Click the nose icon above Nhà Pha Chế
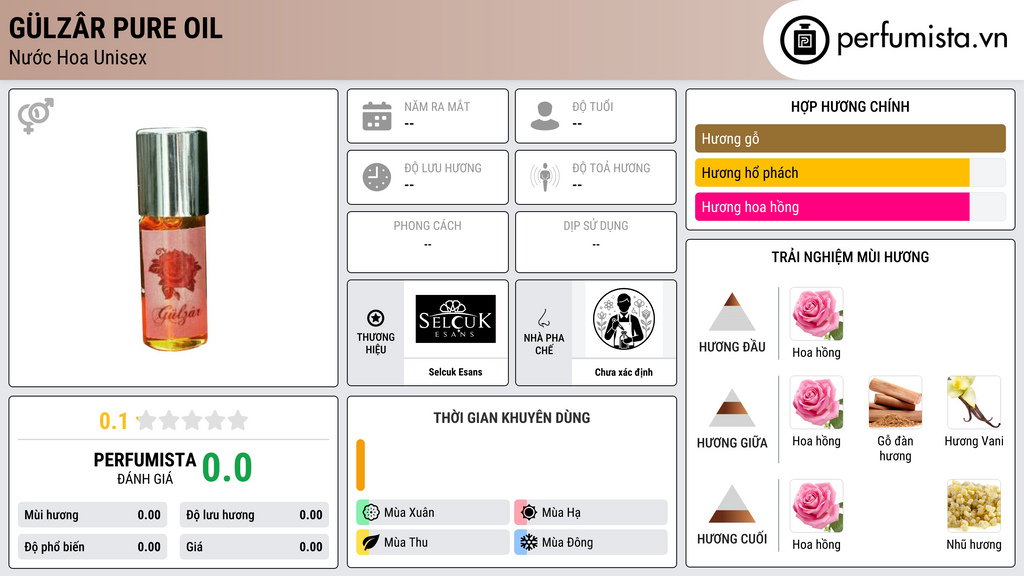This screenshot has width=1024, height=576. 543,318
